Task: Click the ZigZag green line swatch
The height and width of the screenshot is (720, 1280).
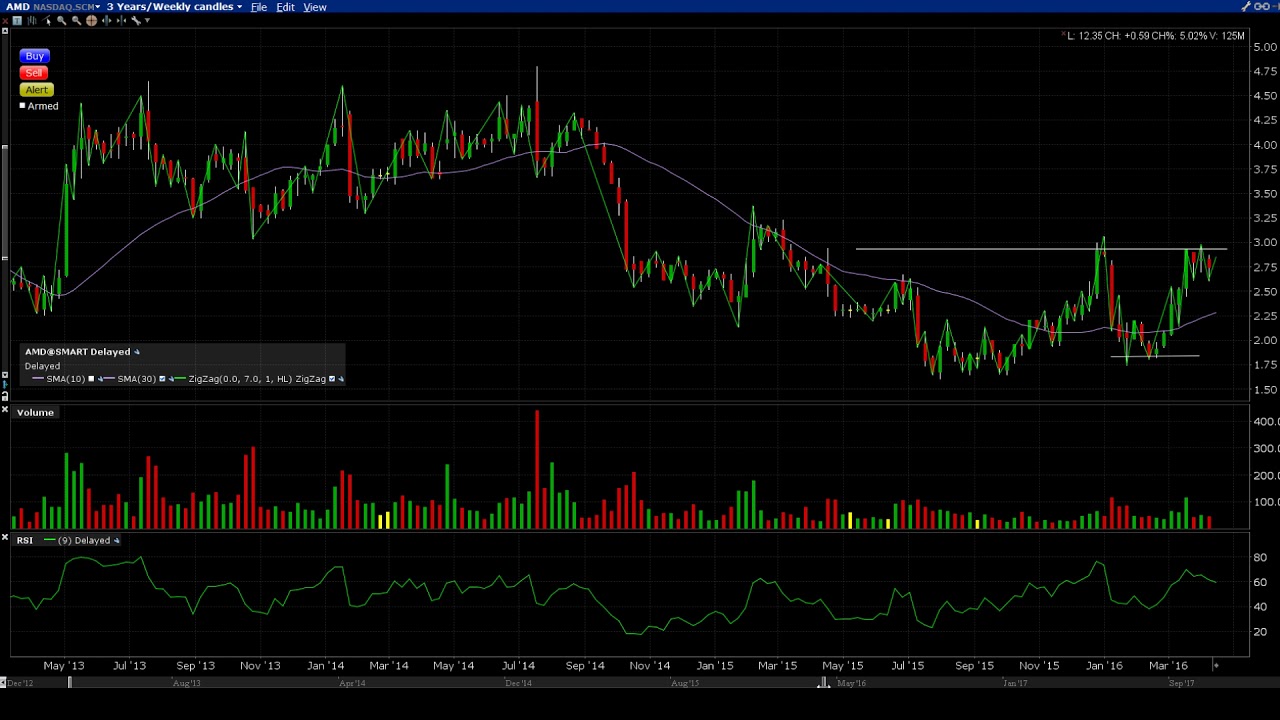Action: coord(181,379)
